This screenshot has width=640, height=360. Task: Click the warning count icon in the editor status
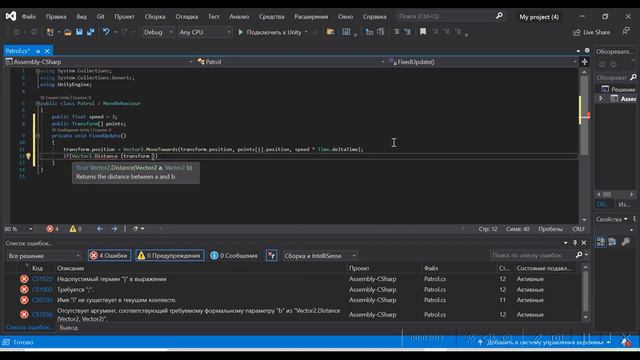[73, 229]
